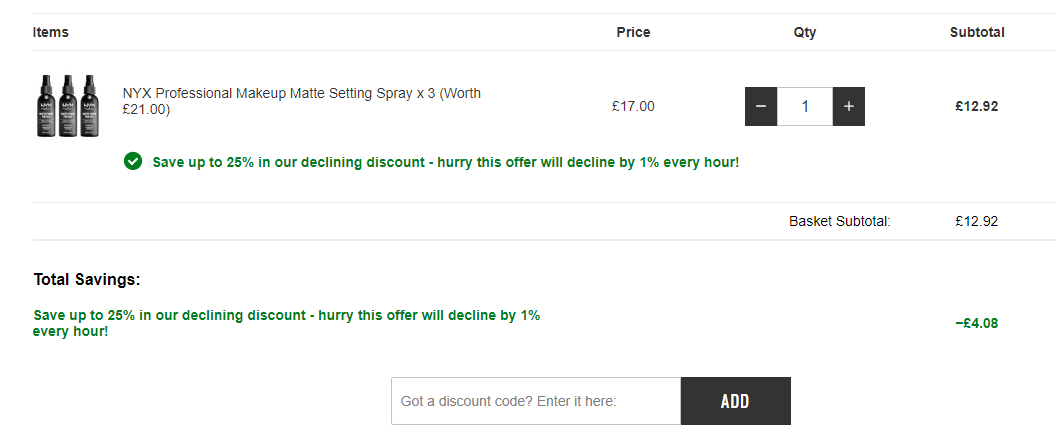This screenshot has height=444, width=1056.
Task: Select the declining discount message under the product
Action: point(446,162)
